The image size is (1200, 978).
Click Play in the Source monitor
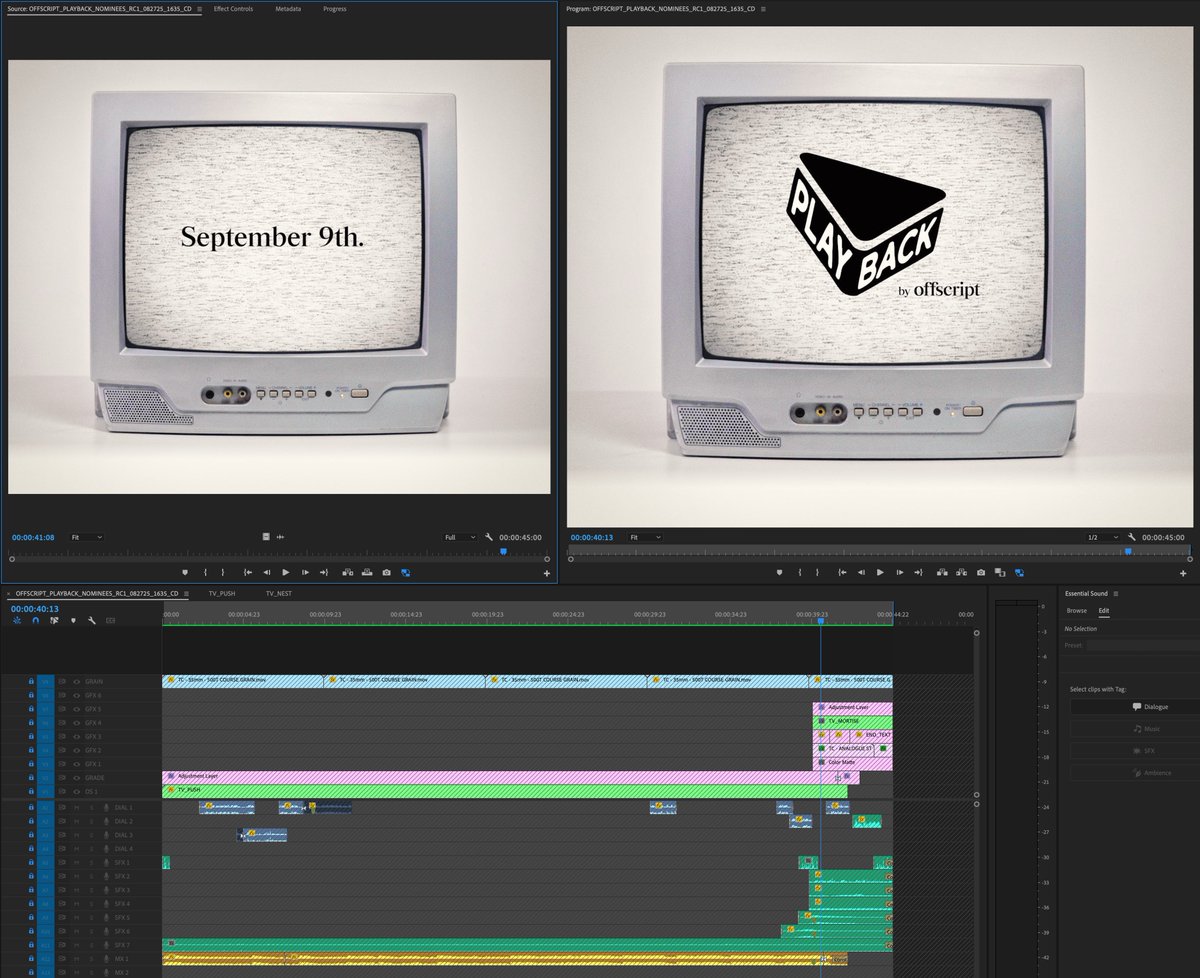[286, 572]
